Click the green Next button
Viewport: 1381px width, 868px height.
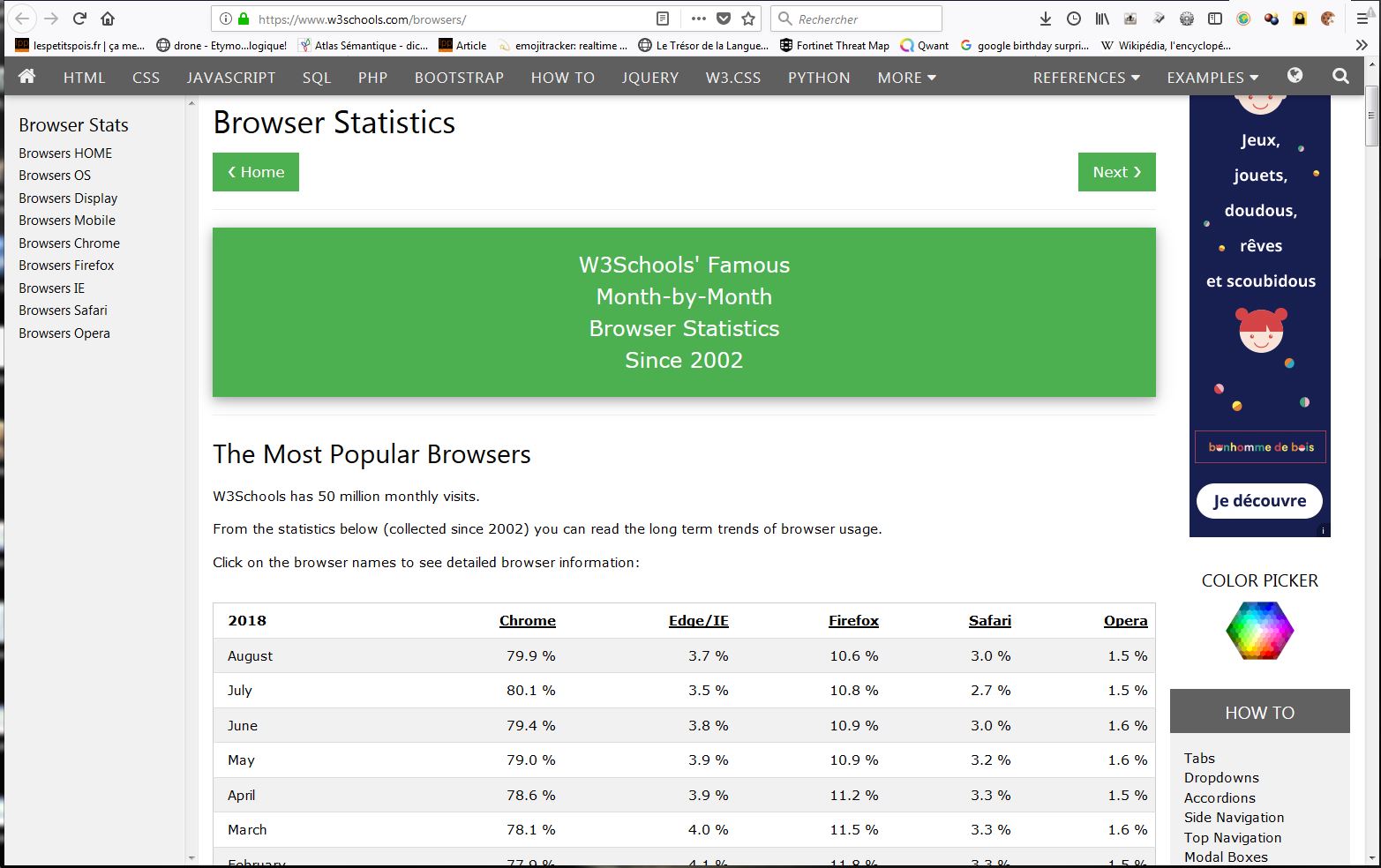point(1116,172)
